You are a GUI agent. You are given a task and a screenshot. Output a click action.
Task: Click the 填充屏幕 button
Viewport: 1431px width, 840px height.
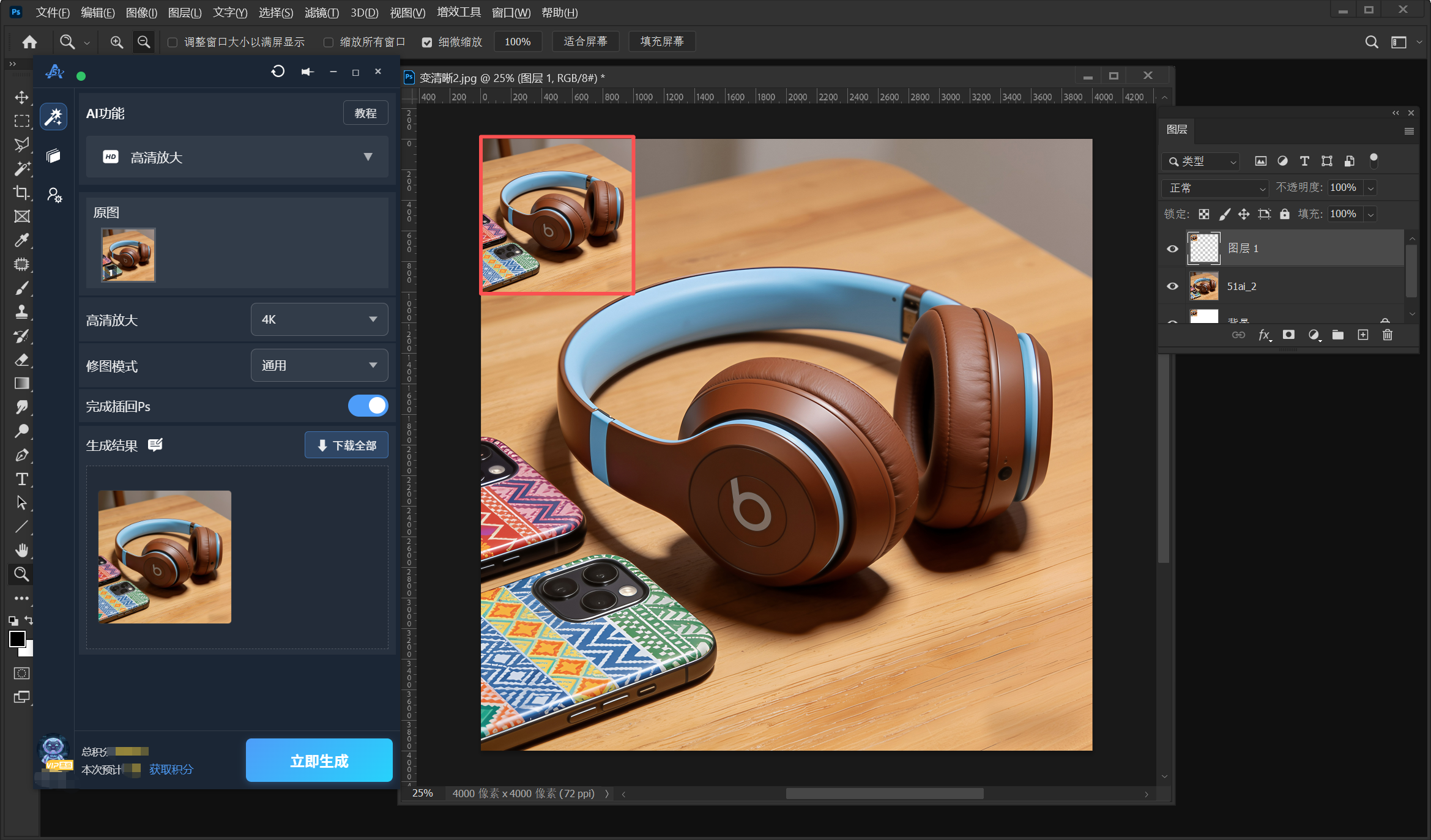pos(662,42)
